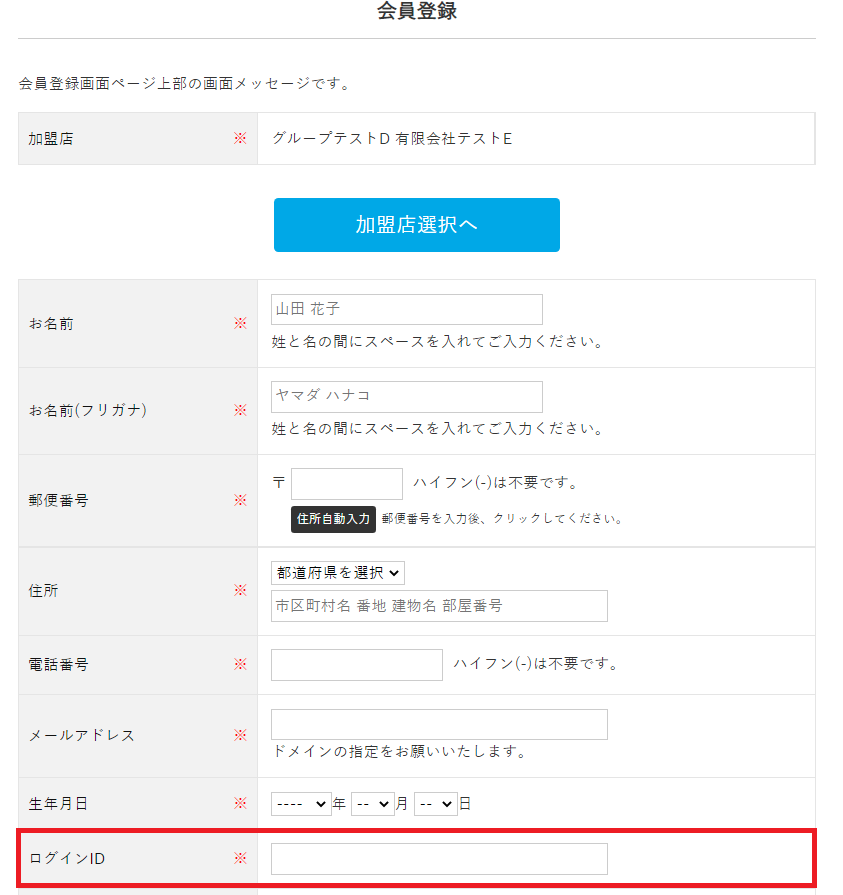
Task: Click the street address input field
Action: 439,606
